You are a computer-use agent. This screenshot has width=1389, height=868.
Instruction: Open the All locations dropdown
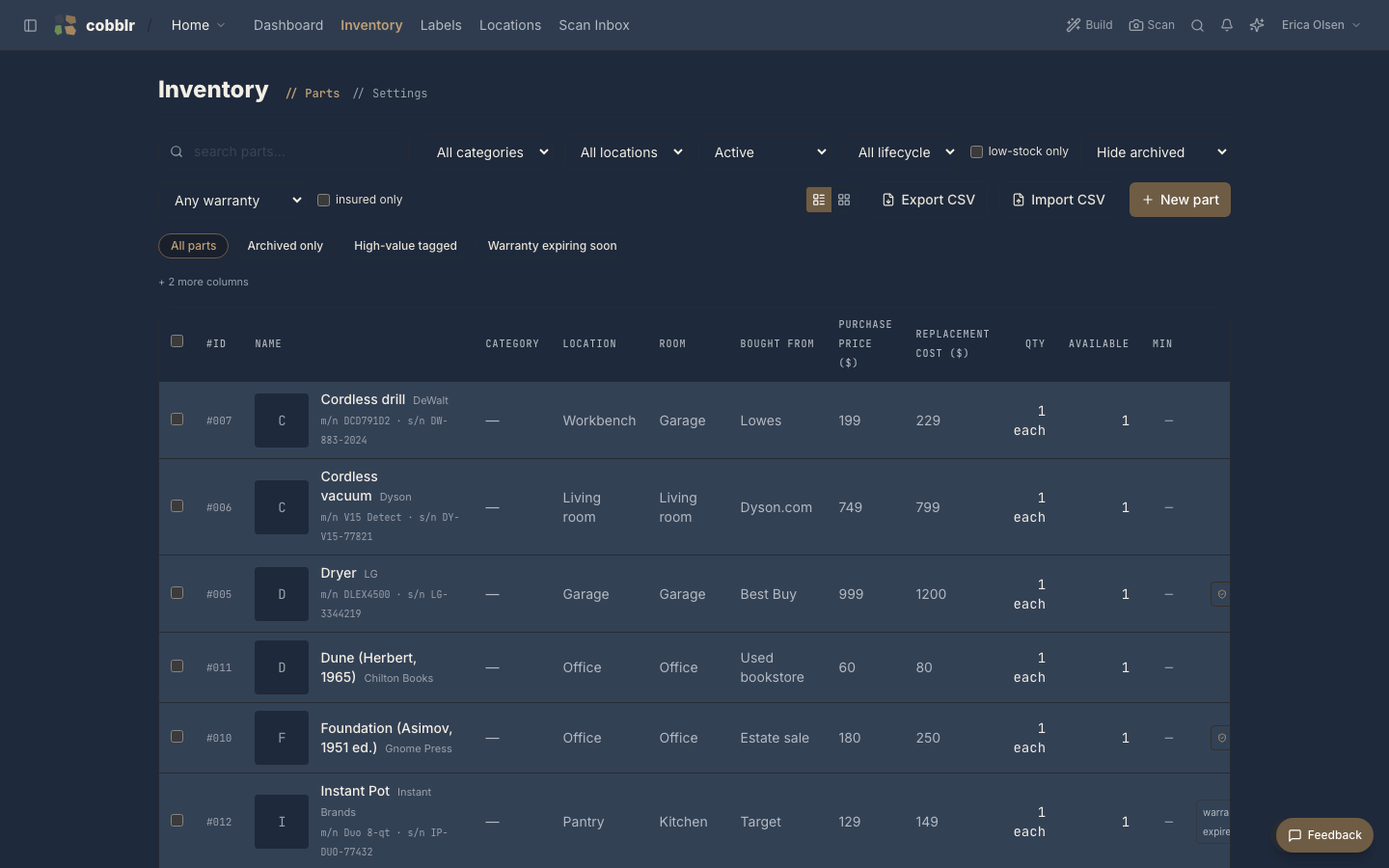[x=631, y=152]
